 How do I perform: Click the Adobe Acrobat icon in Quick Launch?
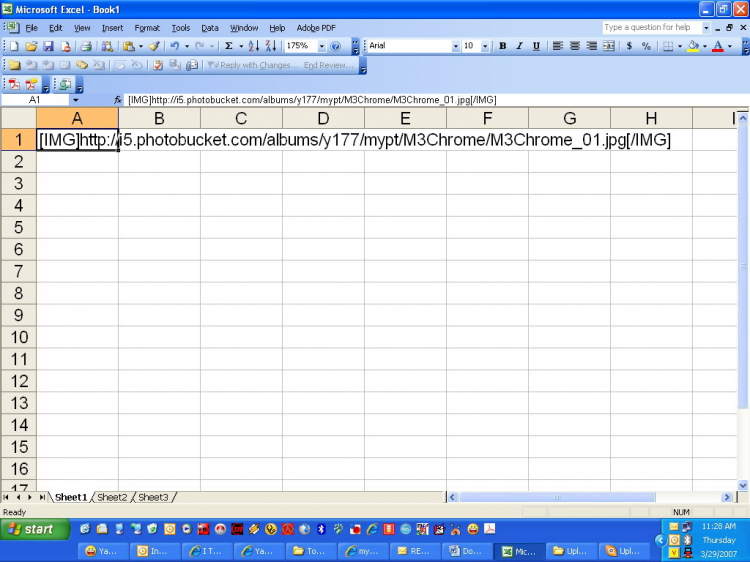489,529
